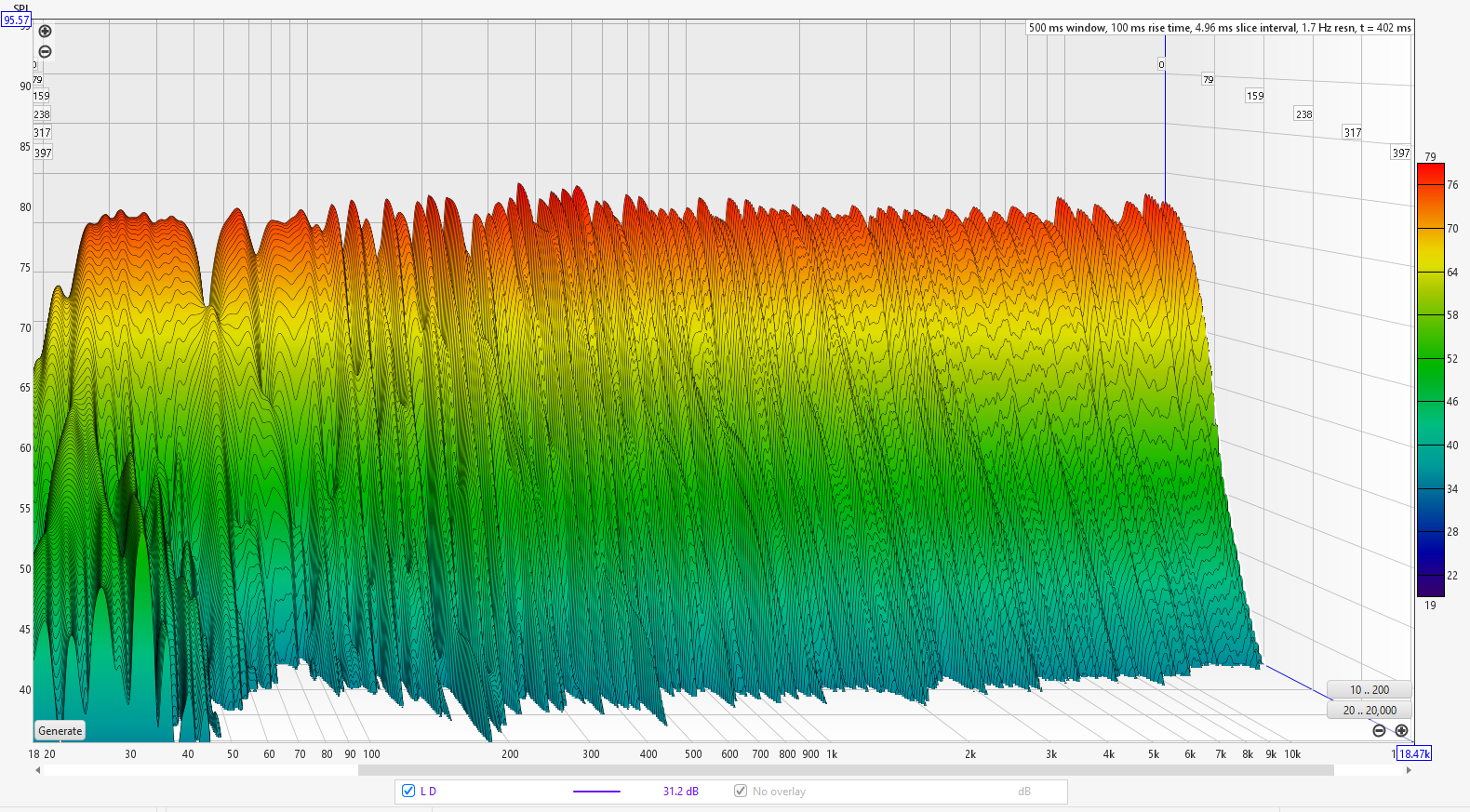
Task: Click the Generate waterfall button
Action: click(60, 731)
